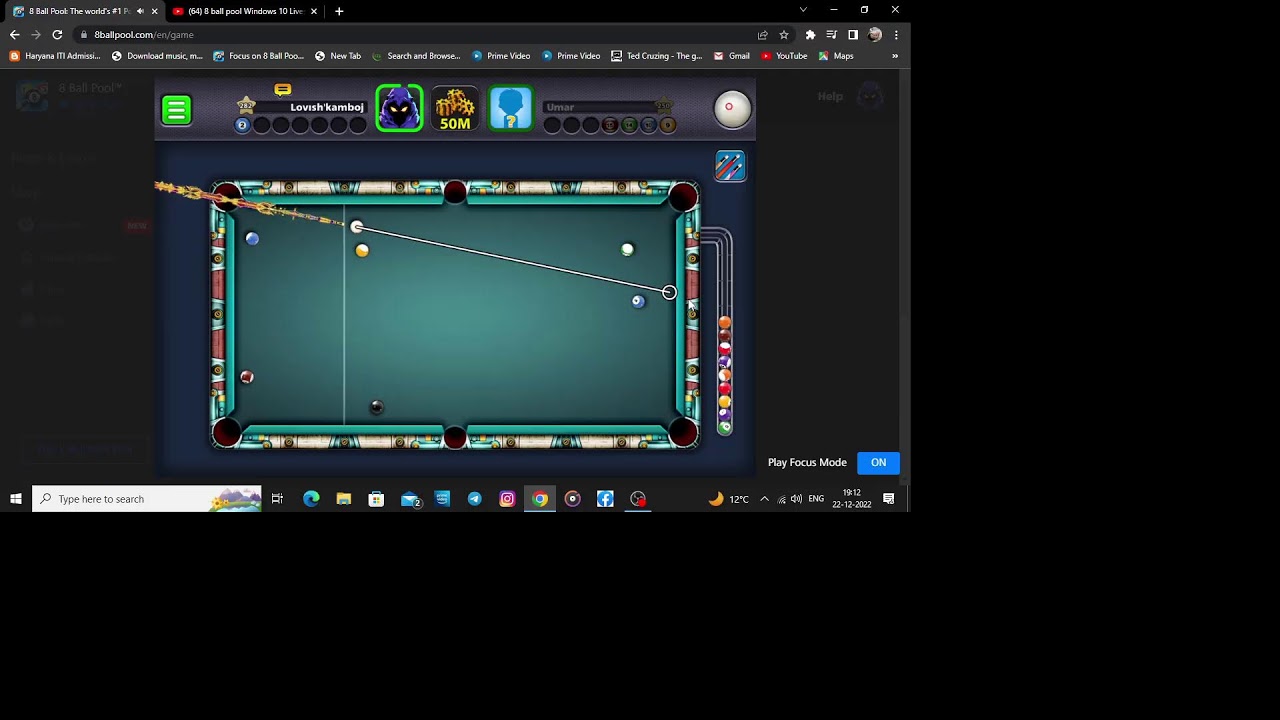Open Download music bookmark
This screenshot has width=1280, height=720.
[157, 56]
